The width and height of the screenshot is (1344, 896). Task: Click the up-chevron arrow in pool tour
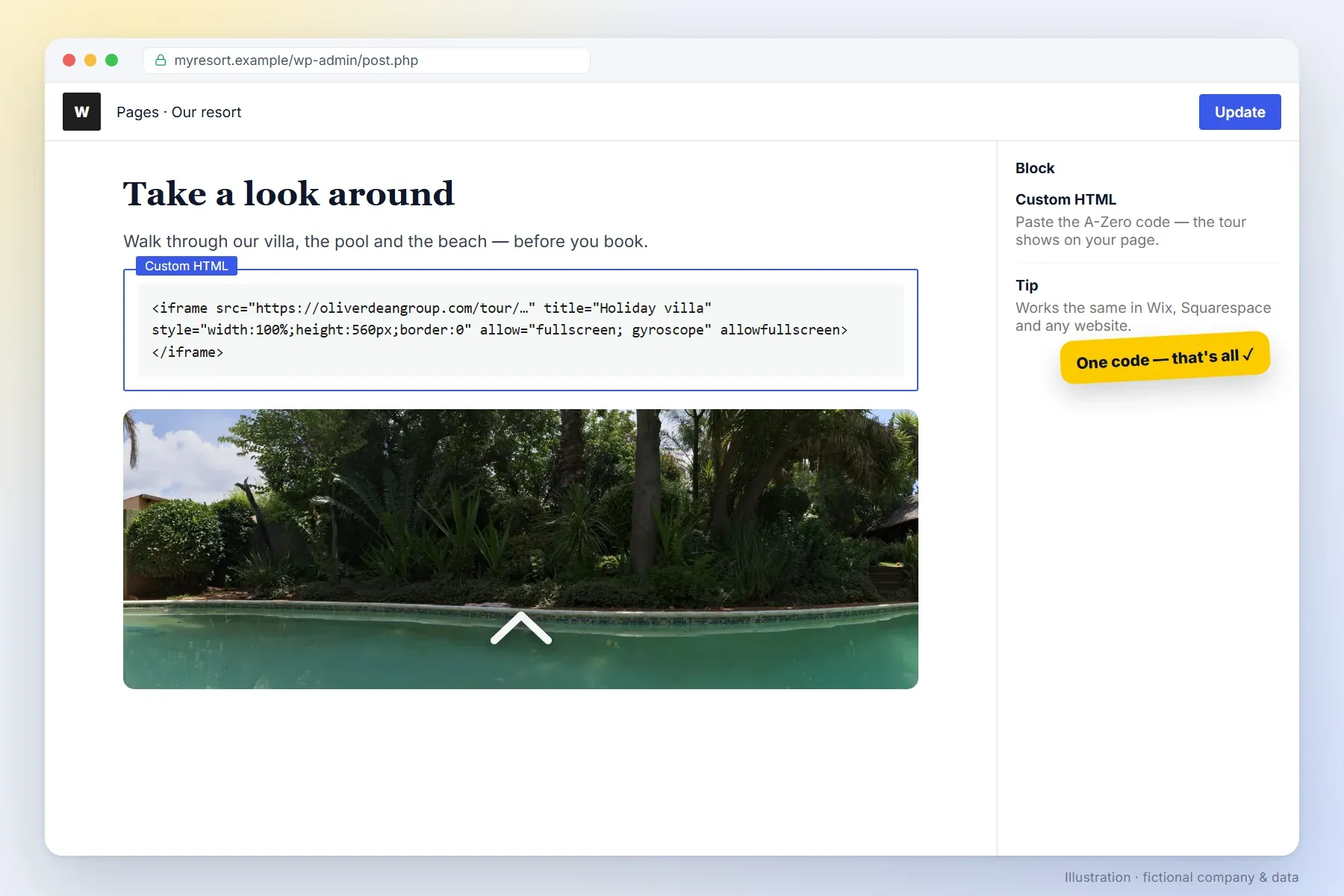point(521,628)
